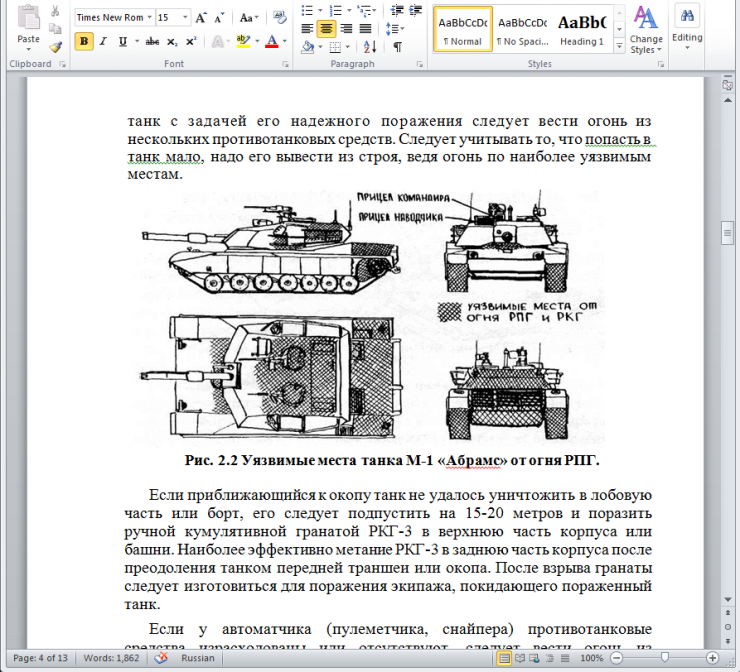Switch to Draft view
Viewport: 740px width, 672px height.
(565, 658)
